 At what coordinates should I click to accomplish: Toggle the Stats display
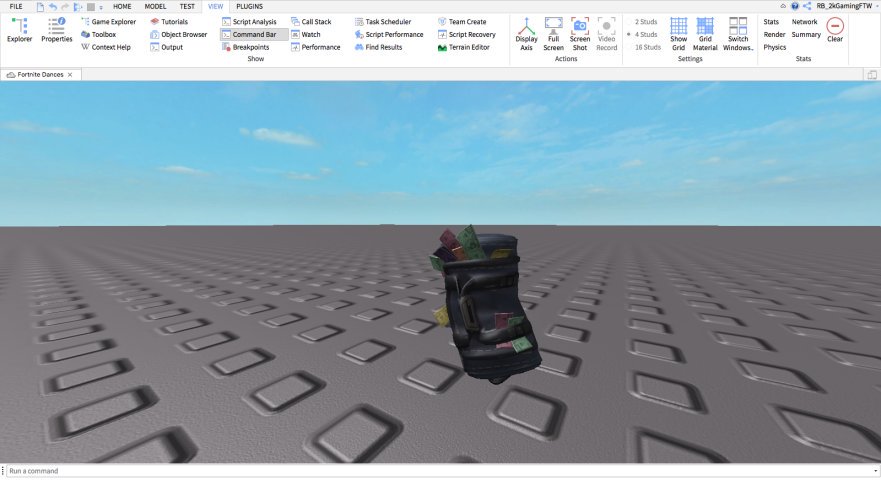pyautogui.click(x=771, y=21)
